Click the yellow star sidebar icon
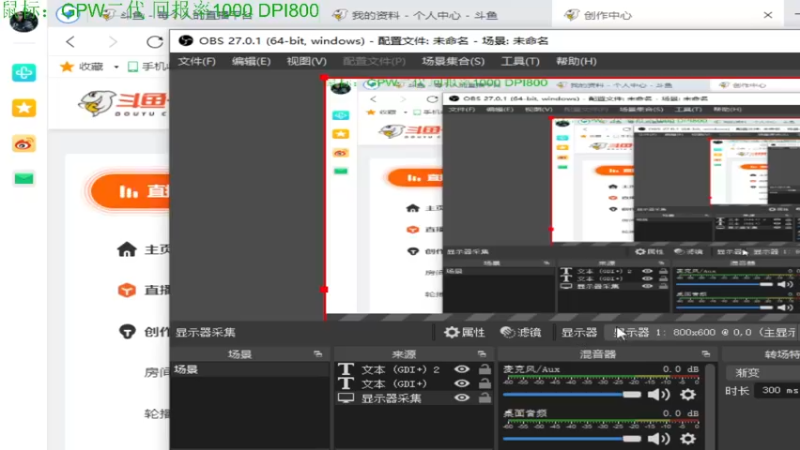The width and height of the screenshot is (800, 450). (23, 108)
